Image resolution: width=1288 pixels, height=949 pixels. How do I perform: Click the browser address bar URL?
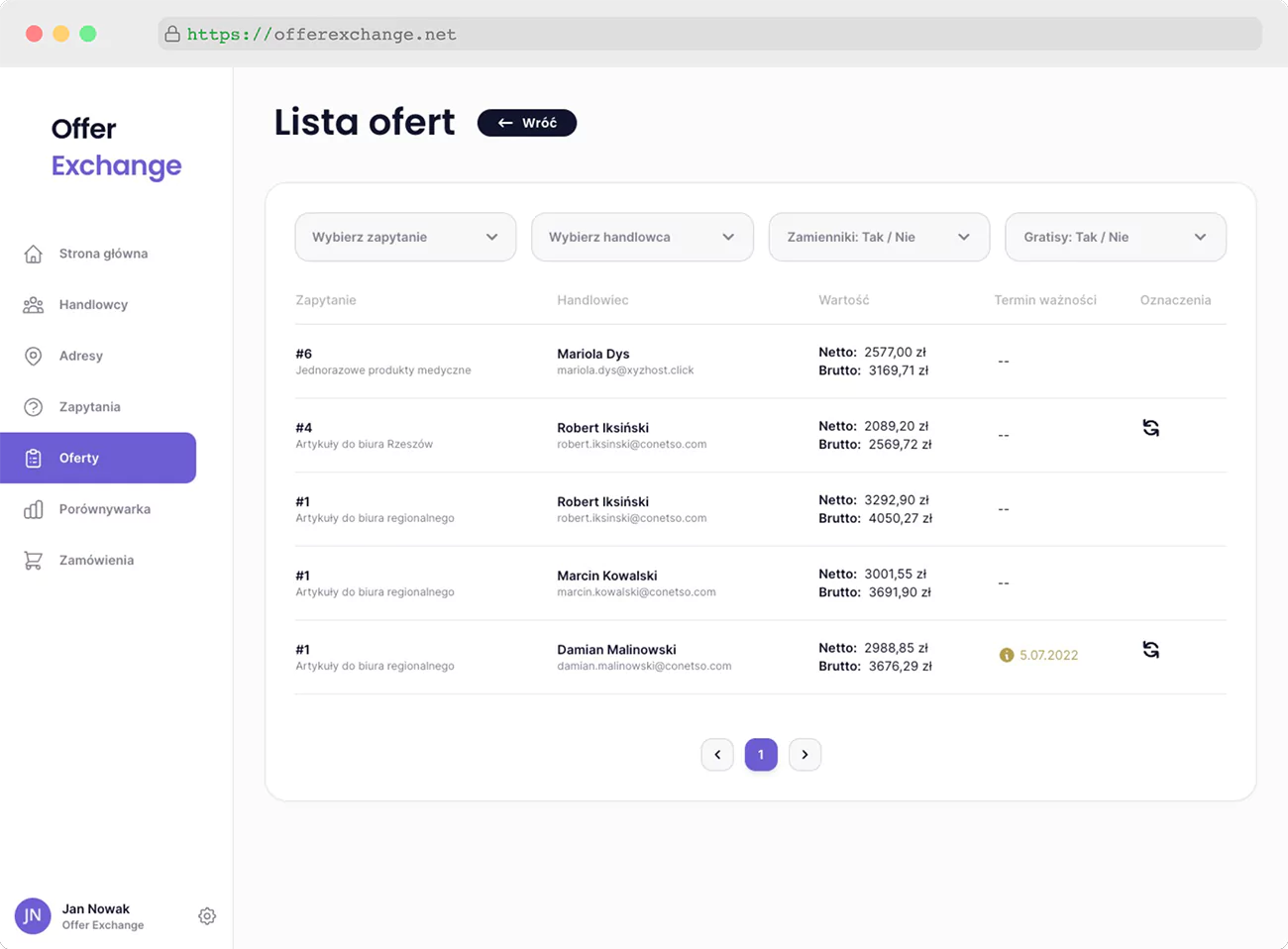pyautogui.click(x=322, y=35)
